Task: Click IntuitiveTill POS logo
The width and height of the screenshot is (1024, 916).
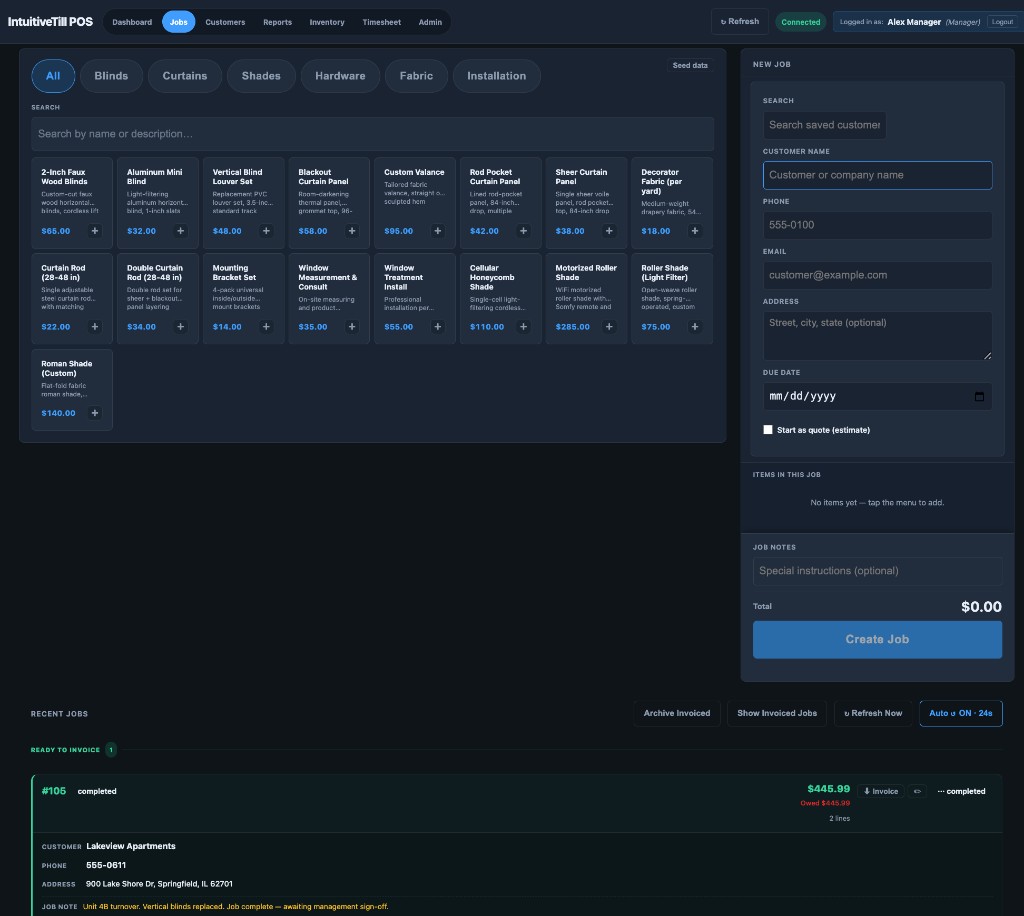Action: tap(50, 22)
